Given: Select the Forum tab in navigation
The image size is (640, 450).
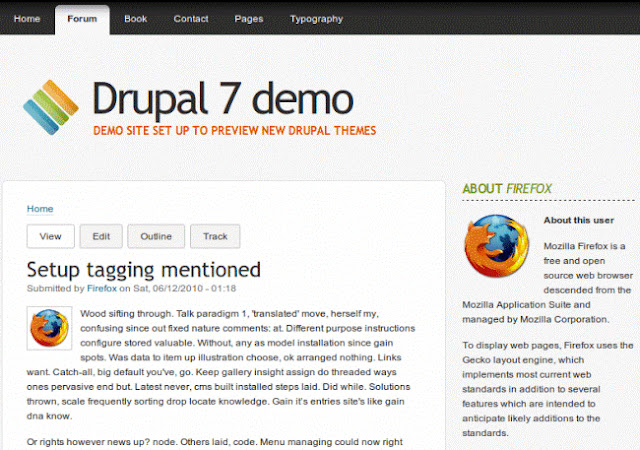Looking at the screenshot, I should coord(82,19).
